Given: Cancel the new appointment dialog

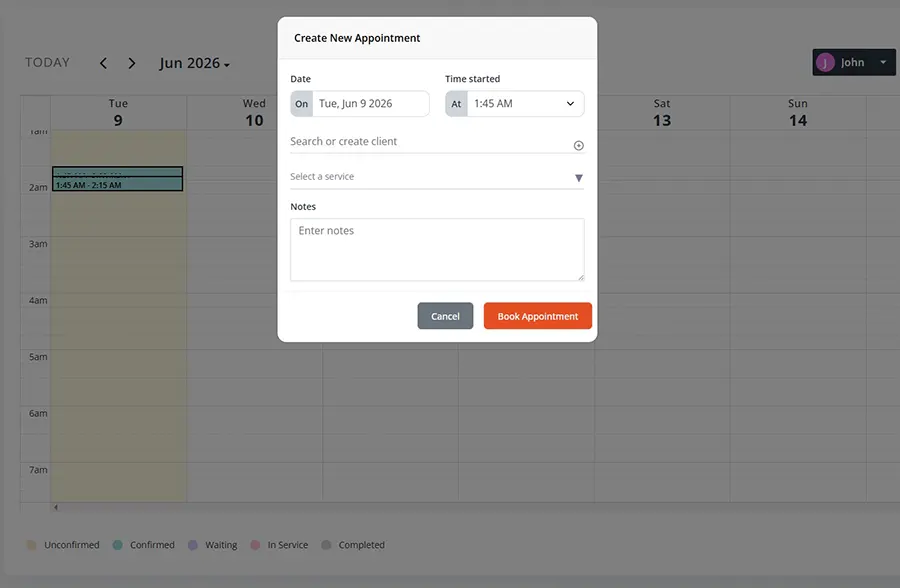Looking at the screenshot, I should [445, 316].
